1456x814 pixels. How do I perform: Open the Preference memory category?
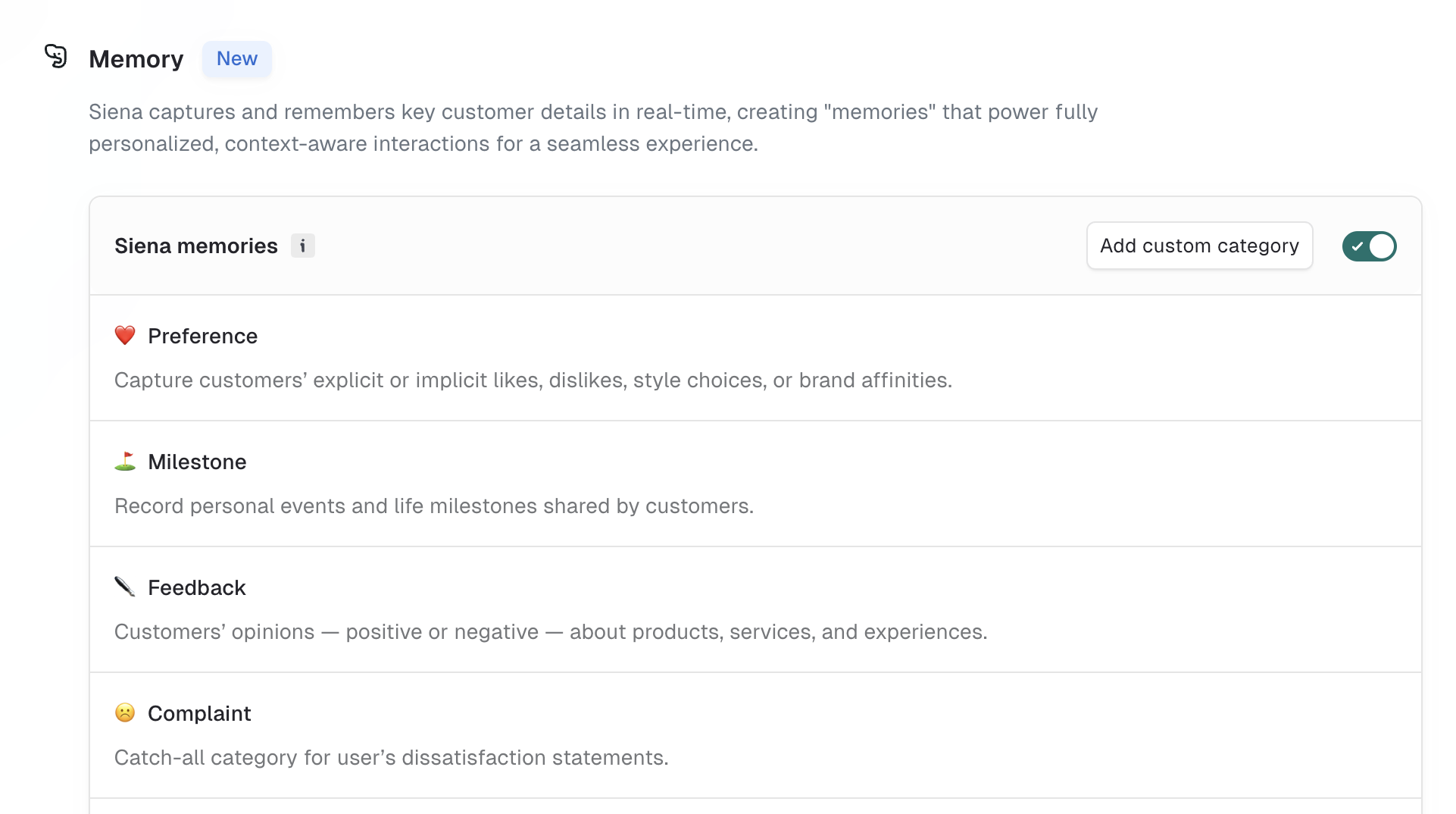(755, 358)
